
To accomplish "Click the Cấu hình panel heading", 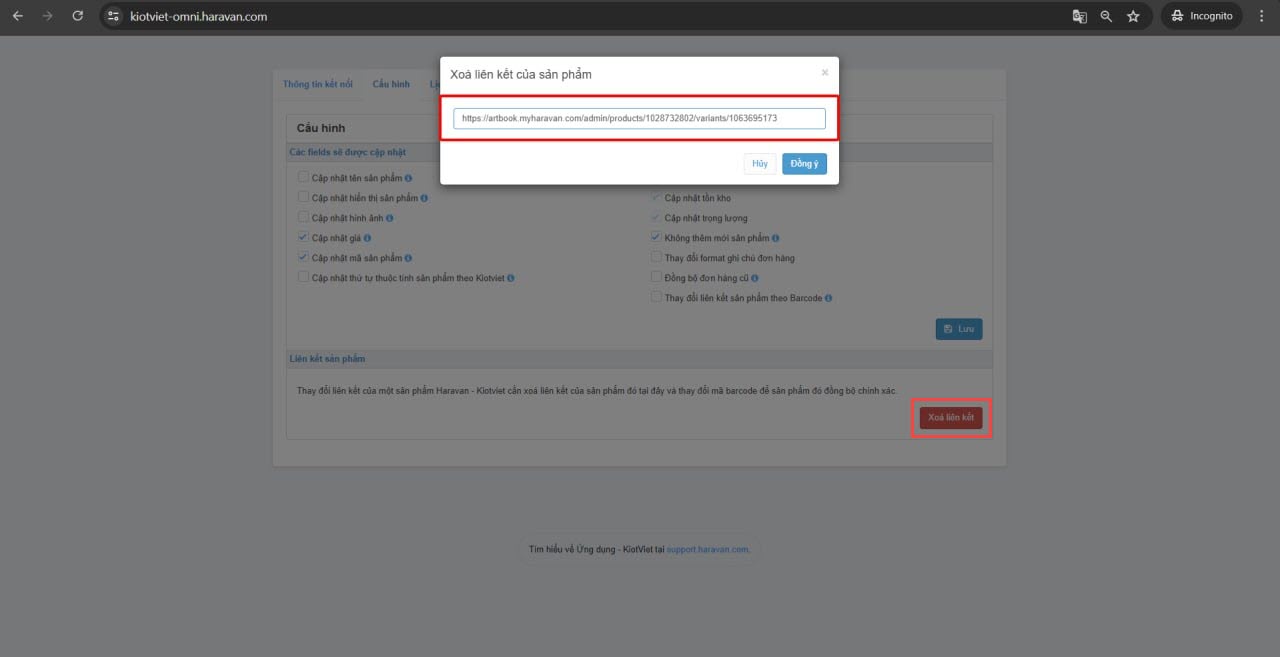I will pos(321,128).
